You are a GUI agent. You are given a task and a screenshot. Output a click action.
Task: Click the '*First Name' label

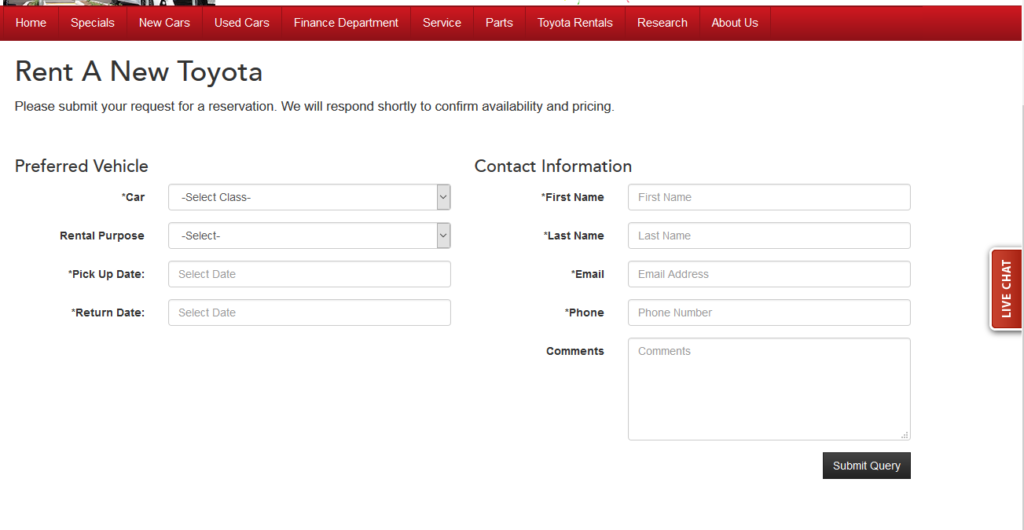tap(573, 197)
